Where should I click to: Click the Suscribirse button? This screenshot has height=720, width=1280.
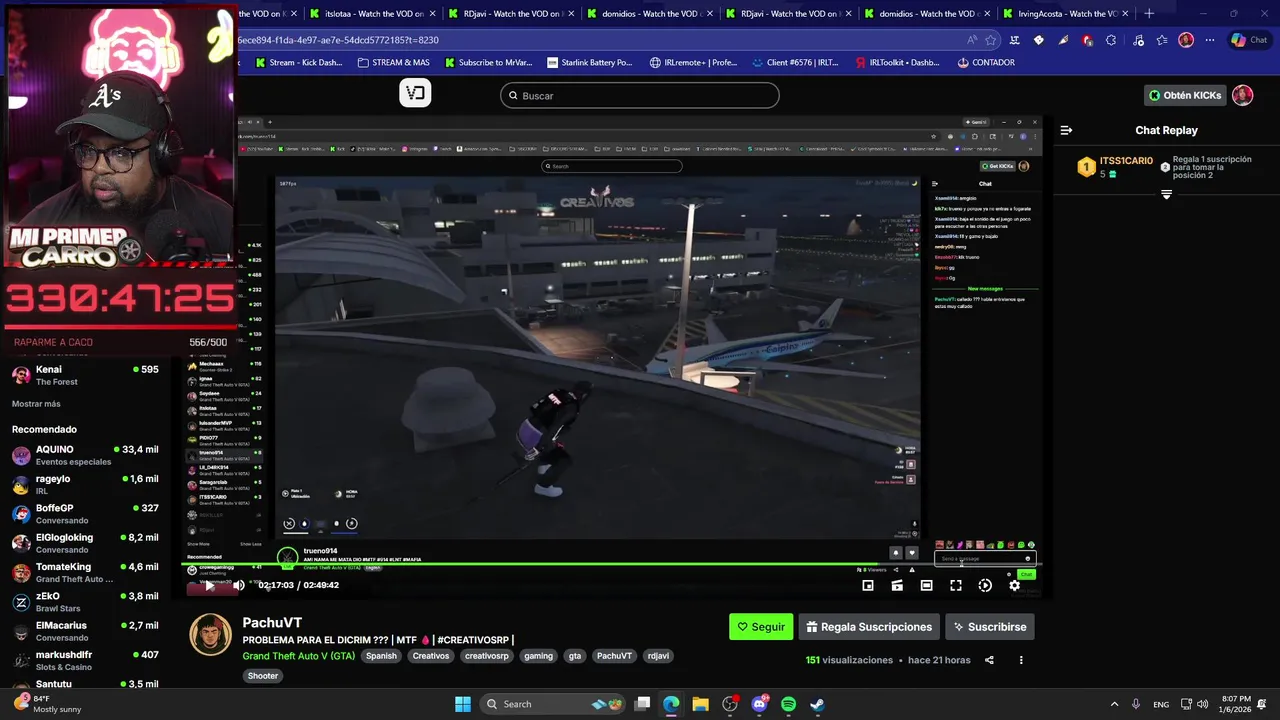tap(989, 627)
